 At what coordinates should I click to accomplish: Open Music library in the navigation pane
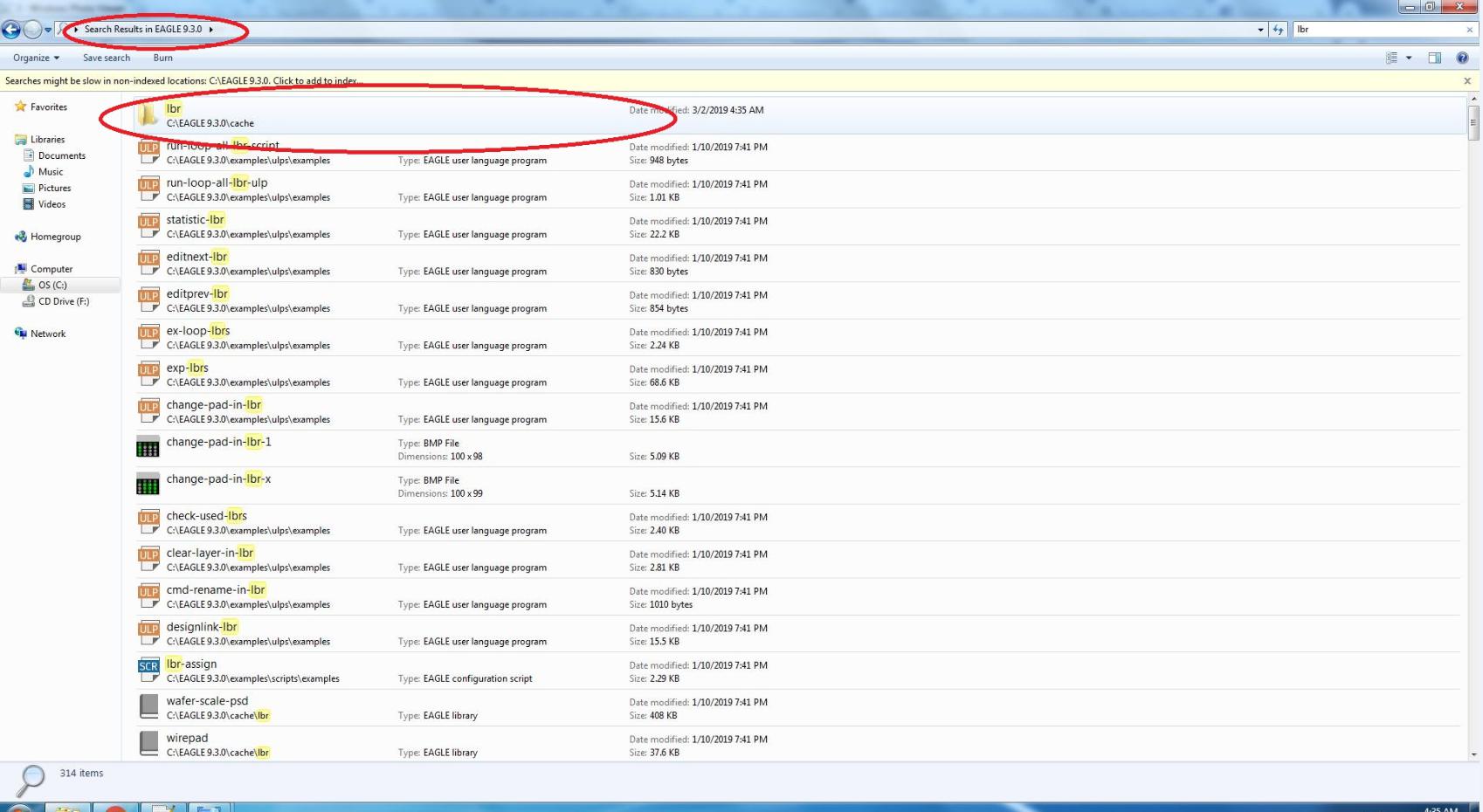click(51, 172)
